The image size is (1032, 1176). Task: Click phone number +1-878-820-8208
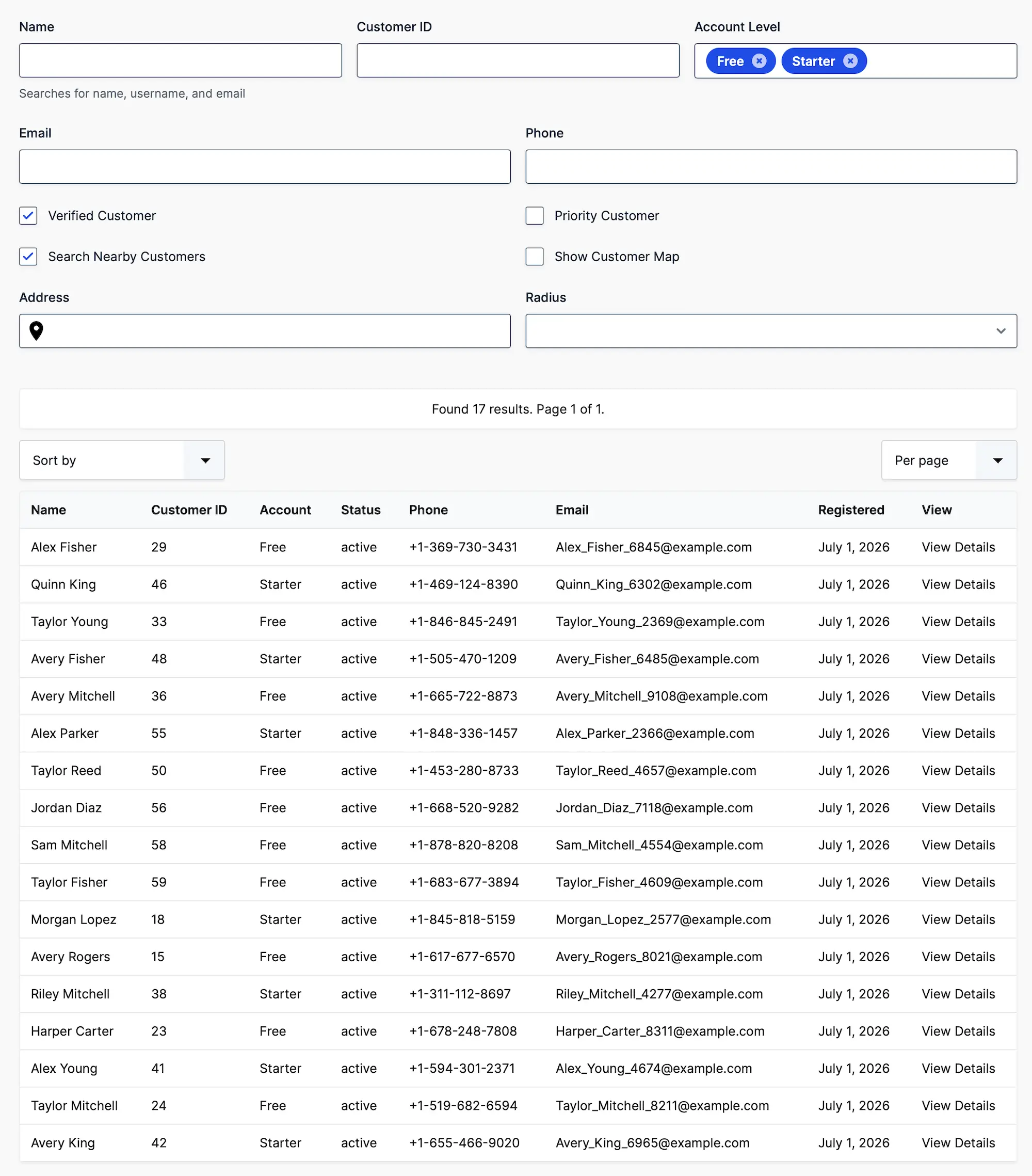tap(463, 845)
